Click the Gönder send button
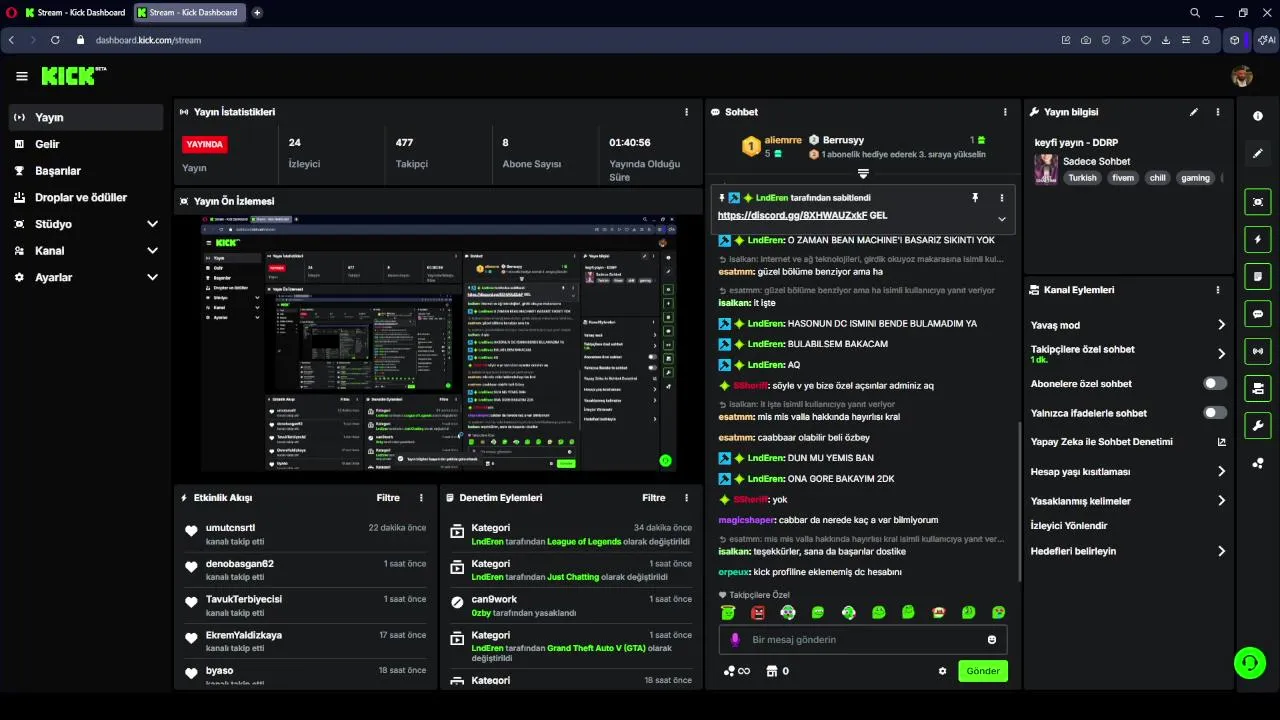The image size is (1280, 720). [983, 671]
